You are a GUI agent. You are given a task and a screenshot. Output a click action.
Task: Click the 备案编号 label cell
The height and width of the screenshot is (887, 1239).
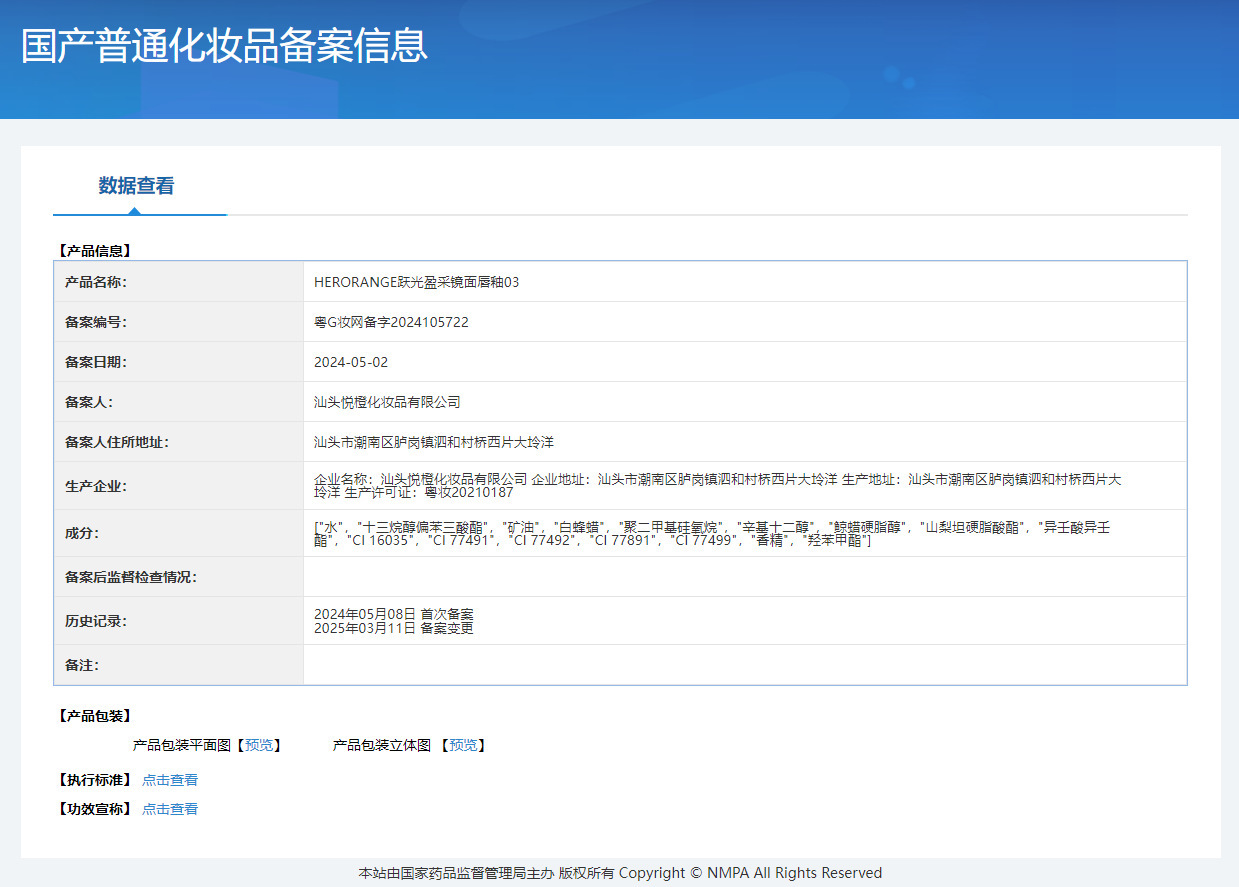coord(179,322)
